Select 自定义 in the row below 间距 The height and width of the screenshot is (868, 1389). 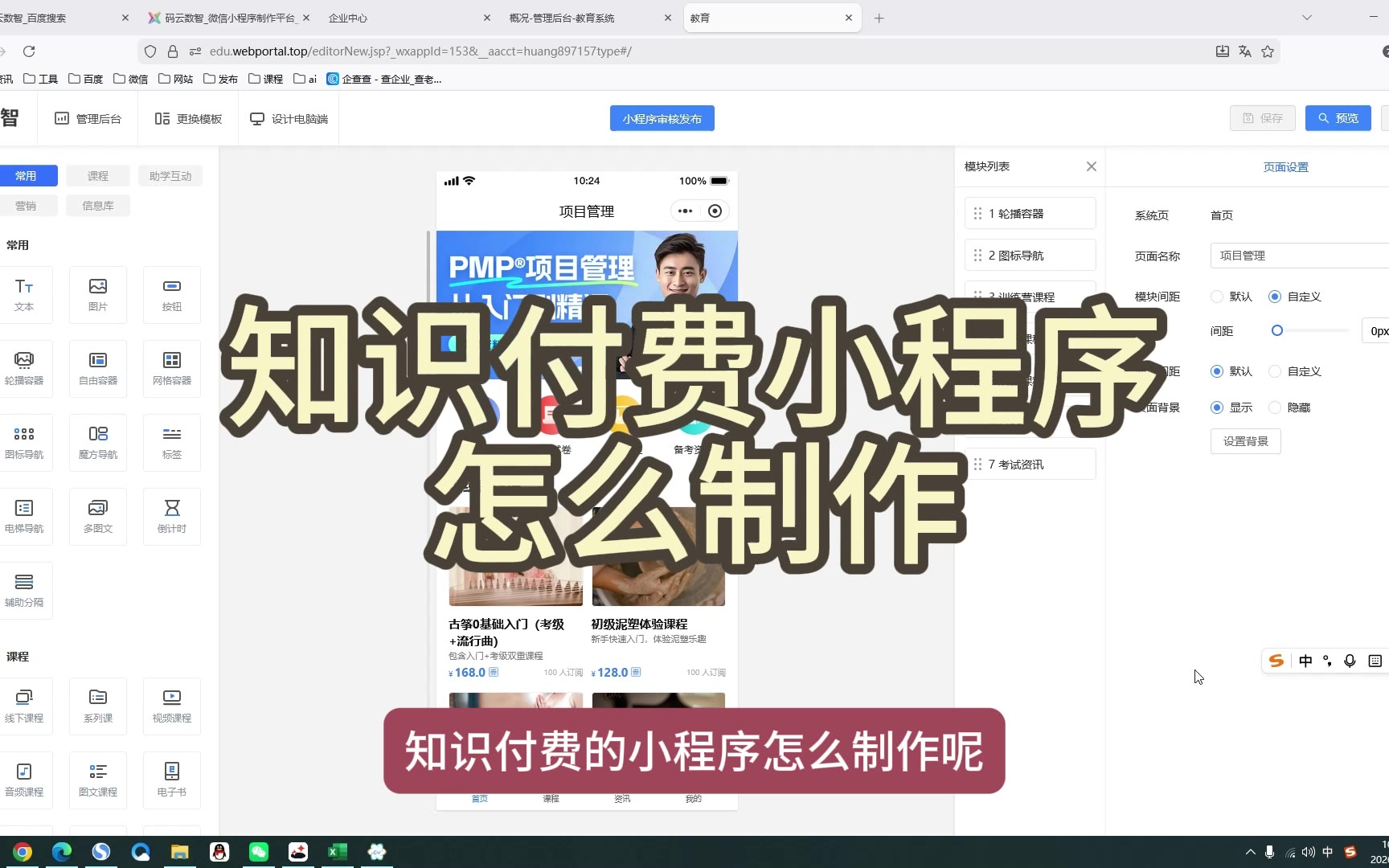click(x=1295, y=371)
